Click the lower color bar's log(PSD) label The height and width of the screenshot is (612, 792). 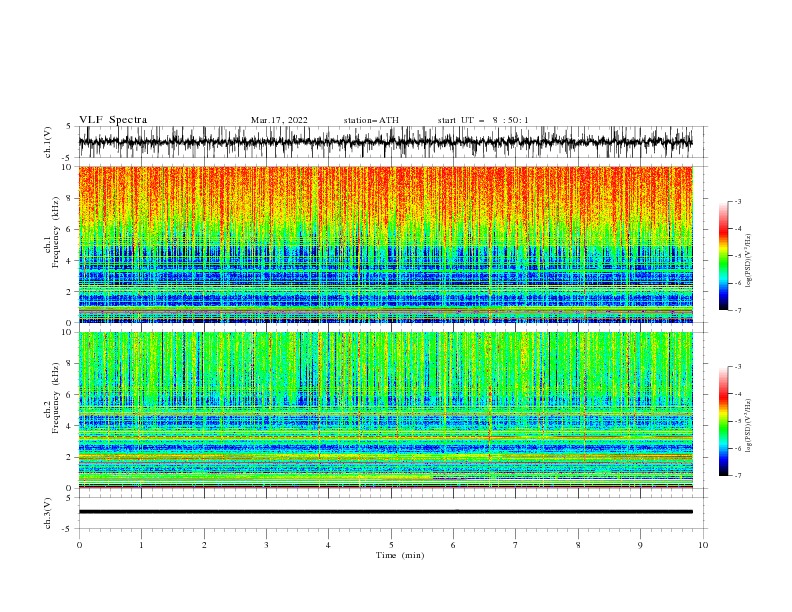749,426
